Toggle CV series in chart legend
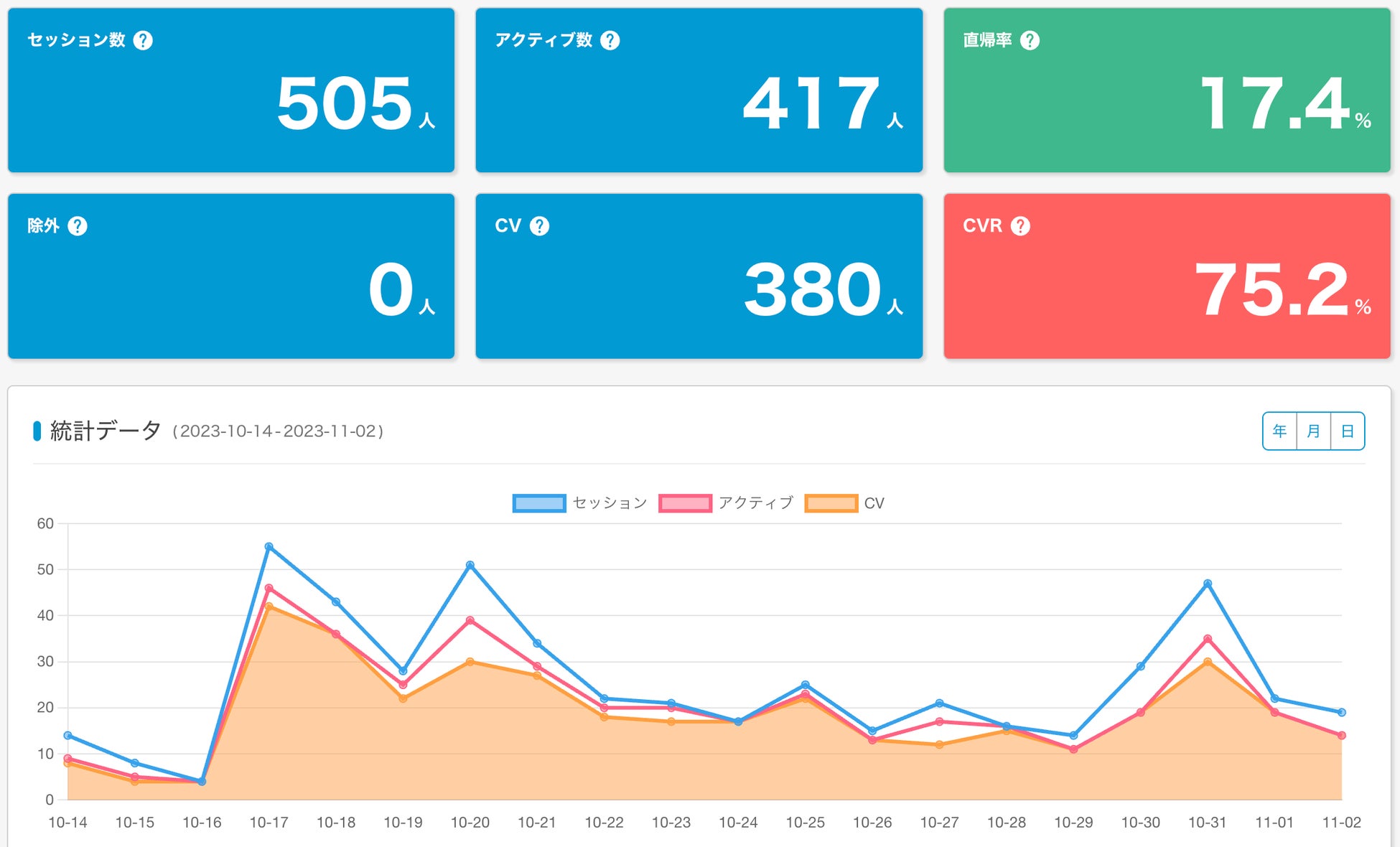Viewport: 1400px width, 847px height. click(x=874, y=503)
